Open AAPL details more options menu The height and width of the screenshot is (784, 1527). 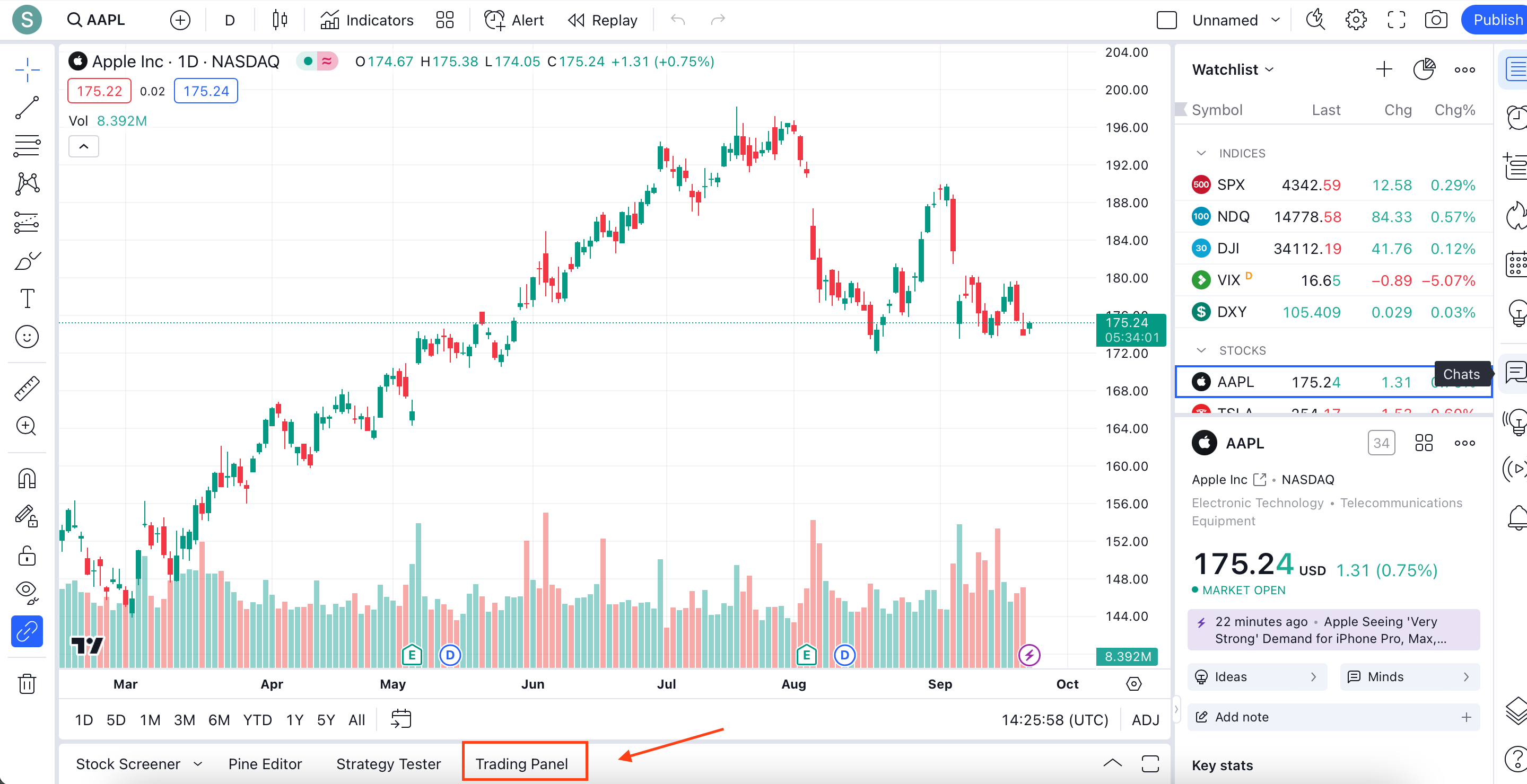1464,443
